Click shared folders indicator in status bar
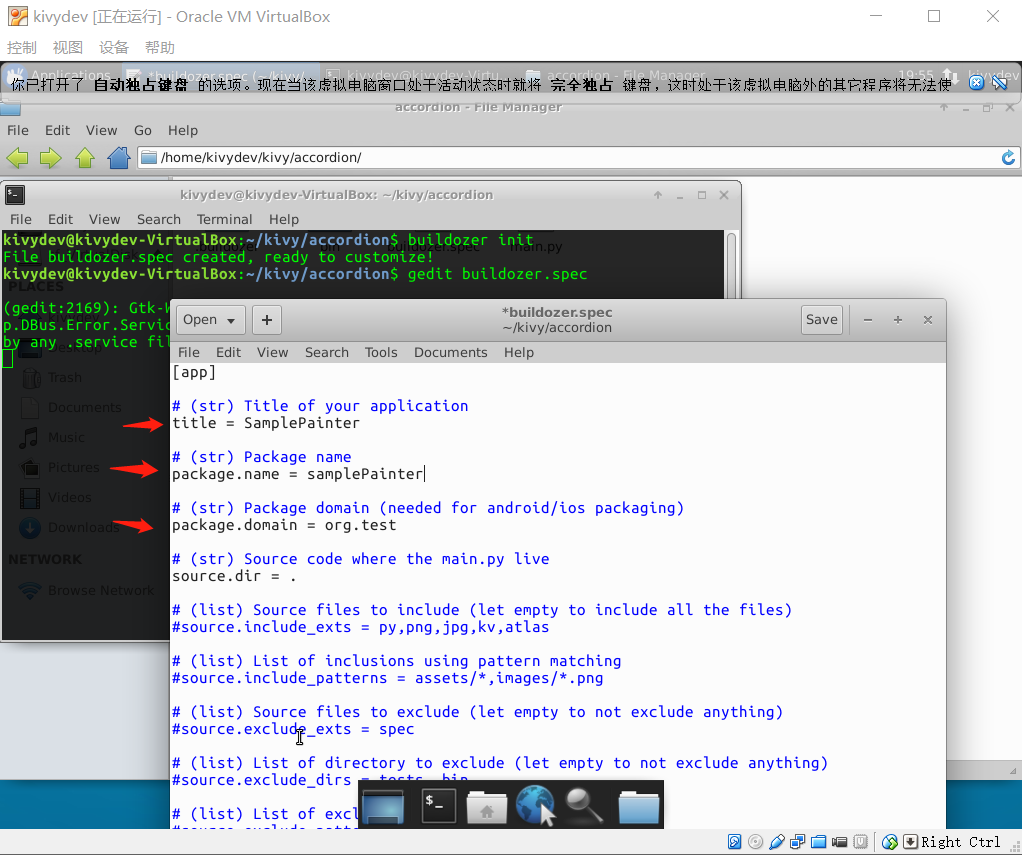 (819, 842)
